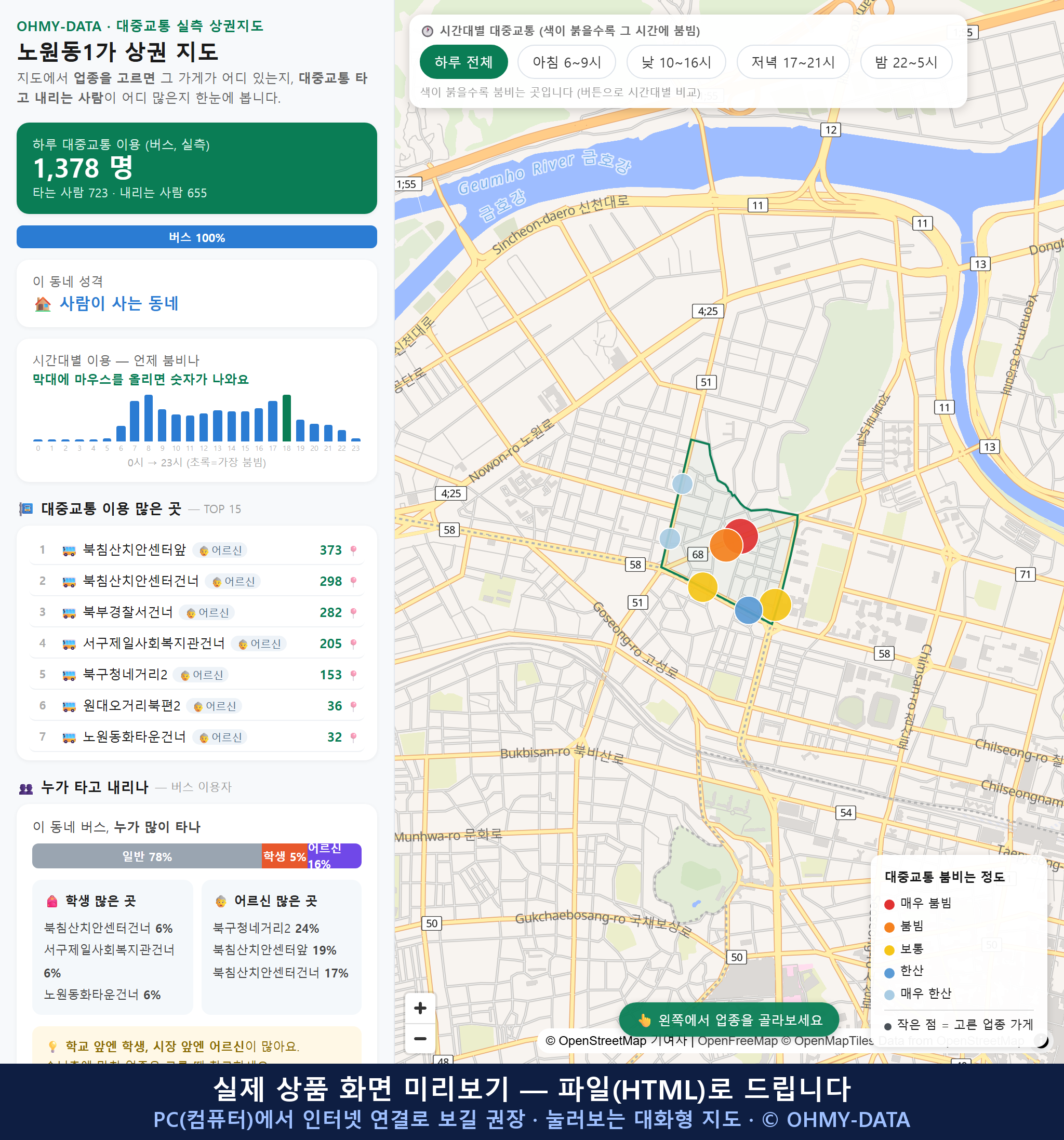Click the 373 count for 북침산치안센터앞
Viewport: 1064px width, 1140px height.
[x=330, y=551]
